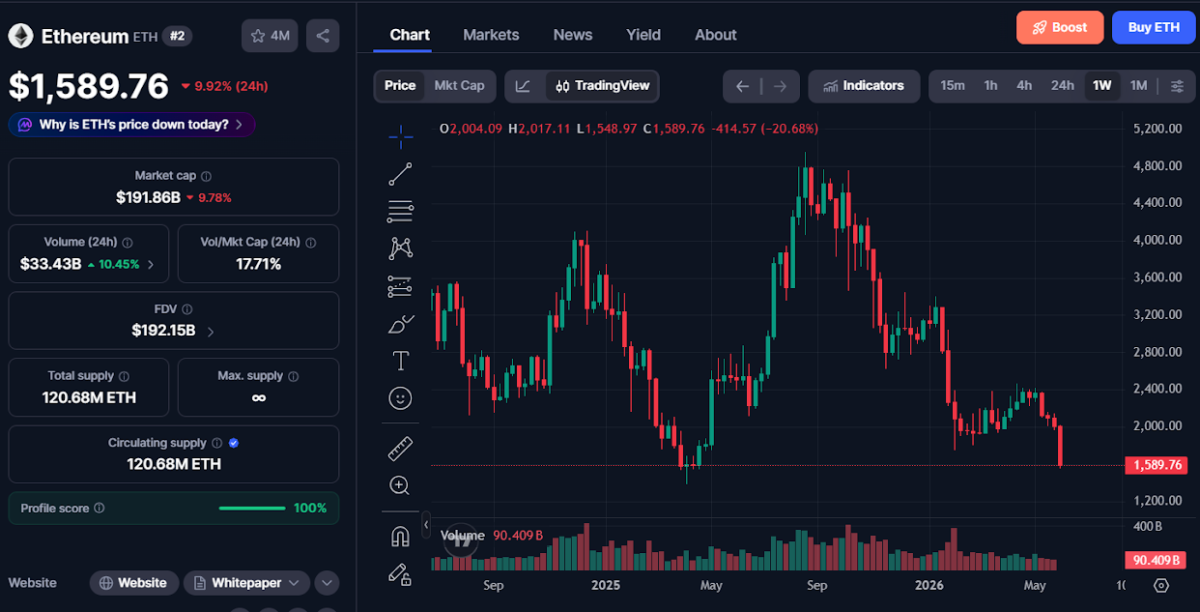Viewport: 1200px width, 612px height.
Task: Click info icon beside Profile score
Action: point(99,509)
